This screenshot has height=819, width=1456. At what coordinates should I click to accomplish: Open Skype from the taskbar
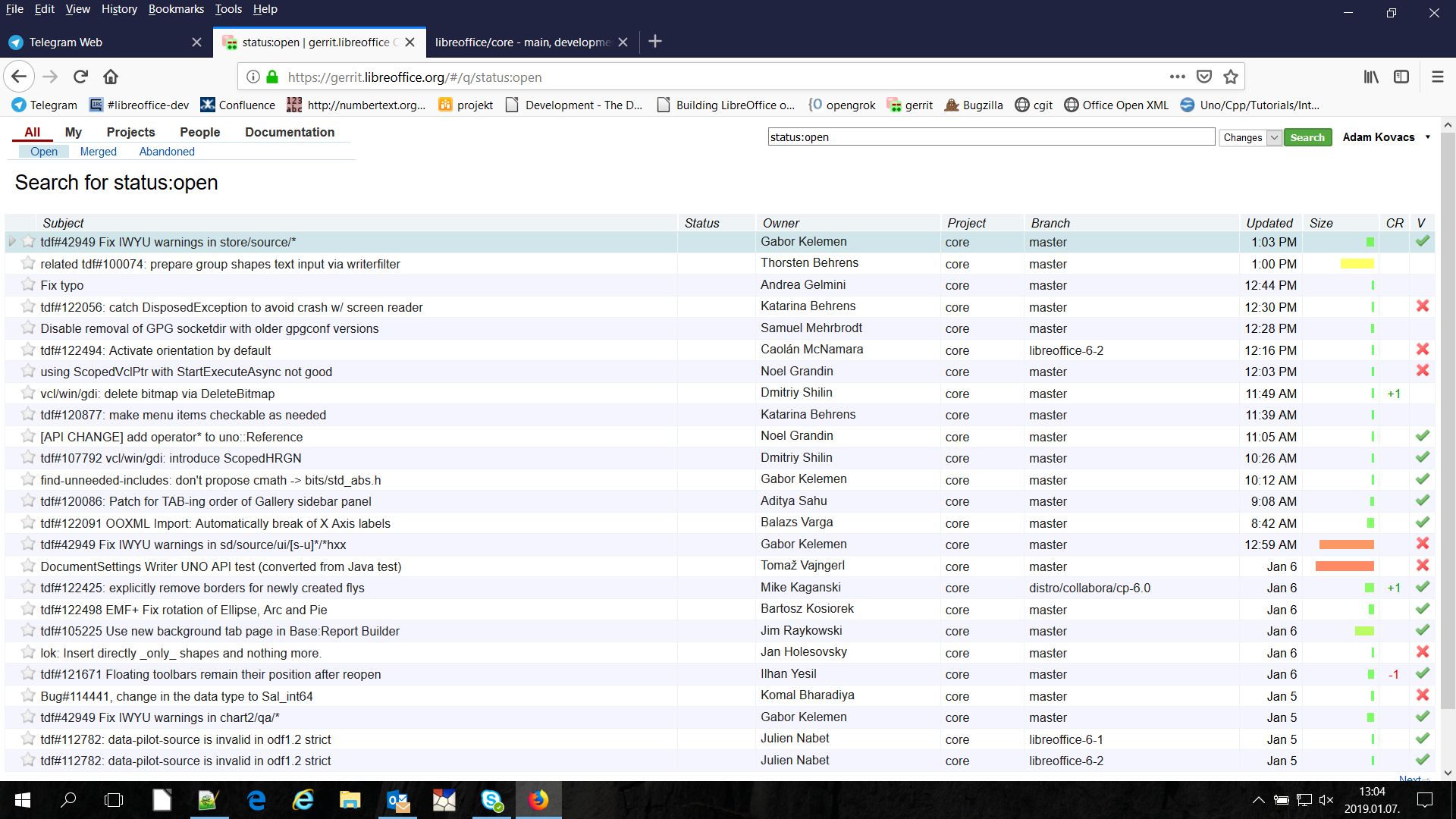pyautogui.click(x=491, y=800)
